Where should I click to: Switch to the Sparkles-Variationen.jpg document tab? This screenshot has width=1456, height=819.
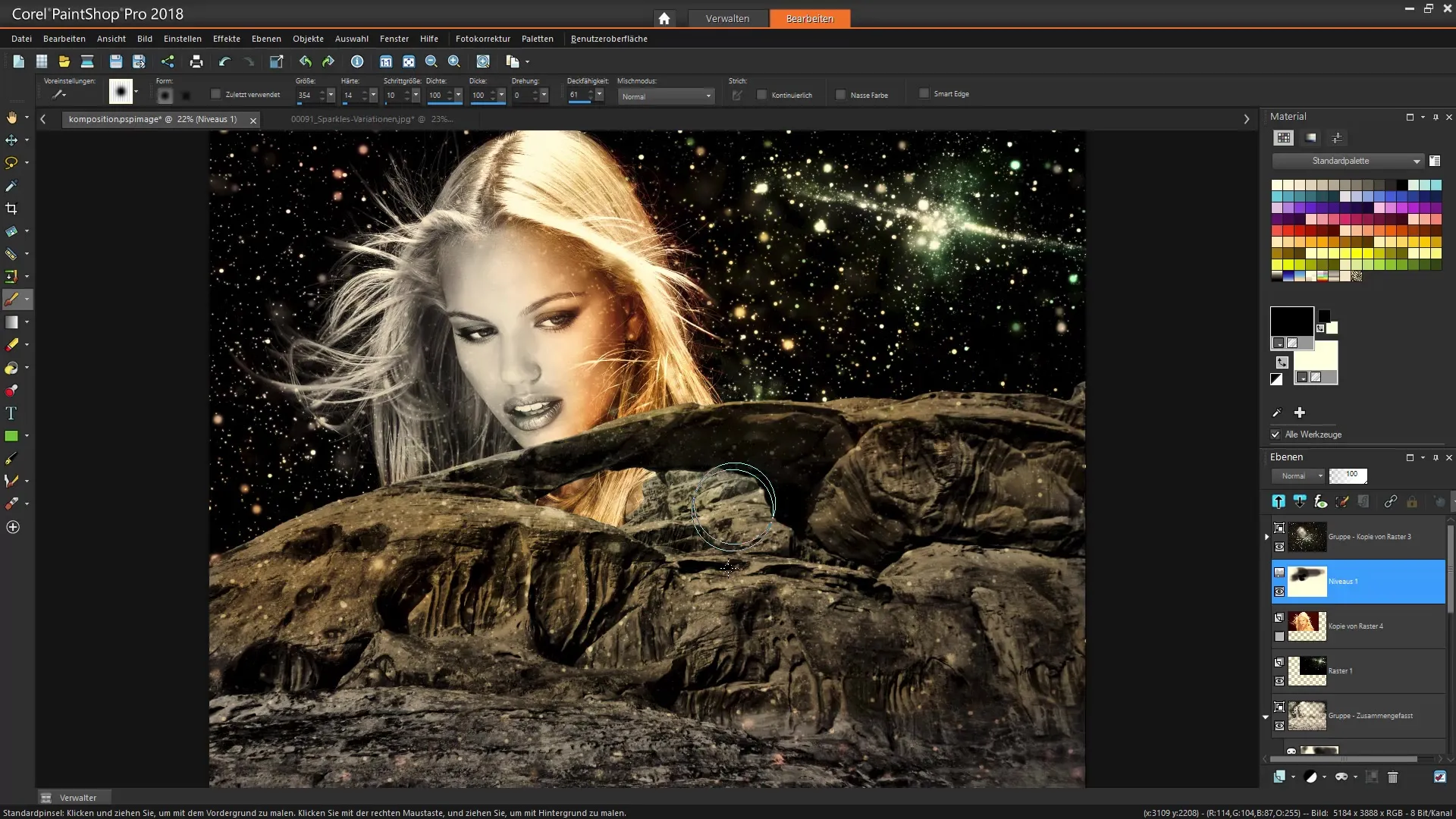[371, 119]
